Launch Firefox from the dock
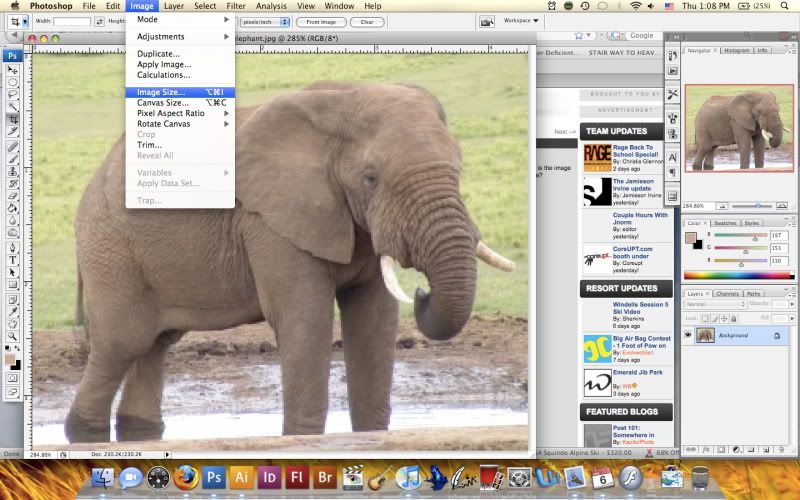The width and height of the screenshot is (800, 500). click(186, 478)
